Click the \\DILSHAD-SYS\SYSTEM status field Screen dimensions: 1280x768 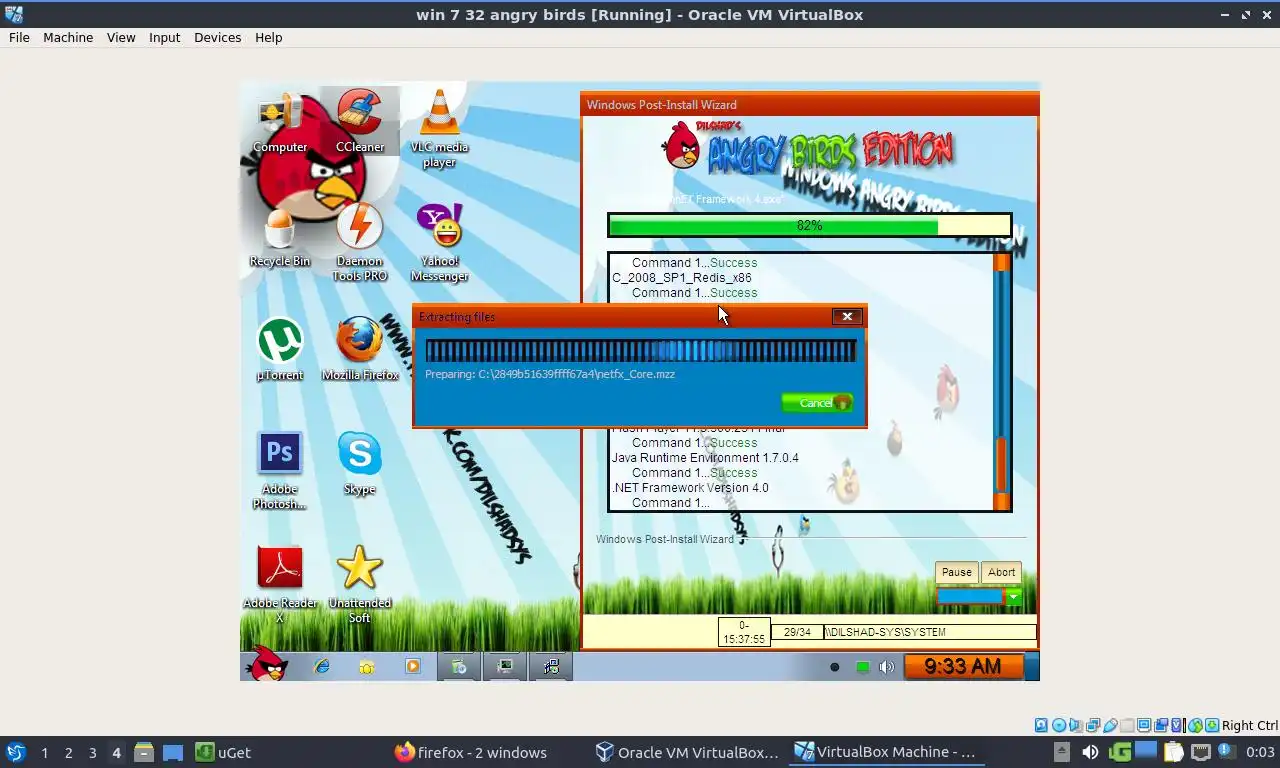(930, 632)
